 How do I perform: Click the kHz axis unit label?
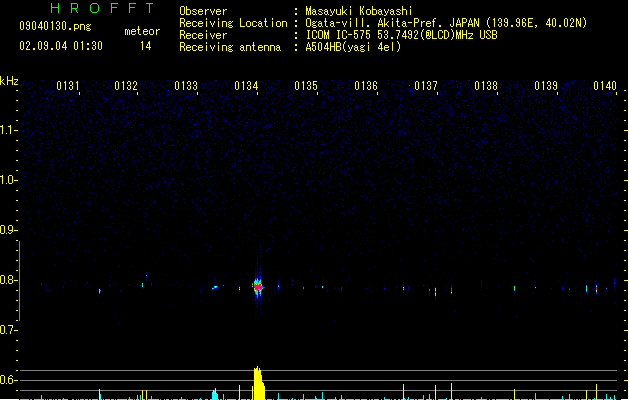click(9, 81)
